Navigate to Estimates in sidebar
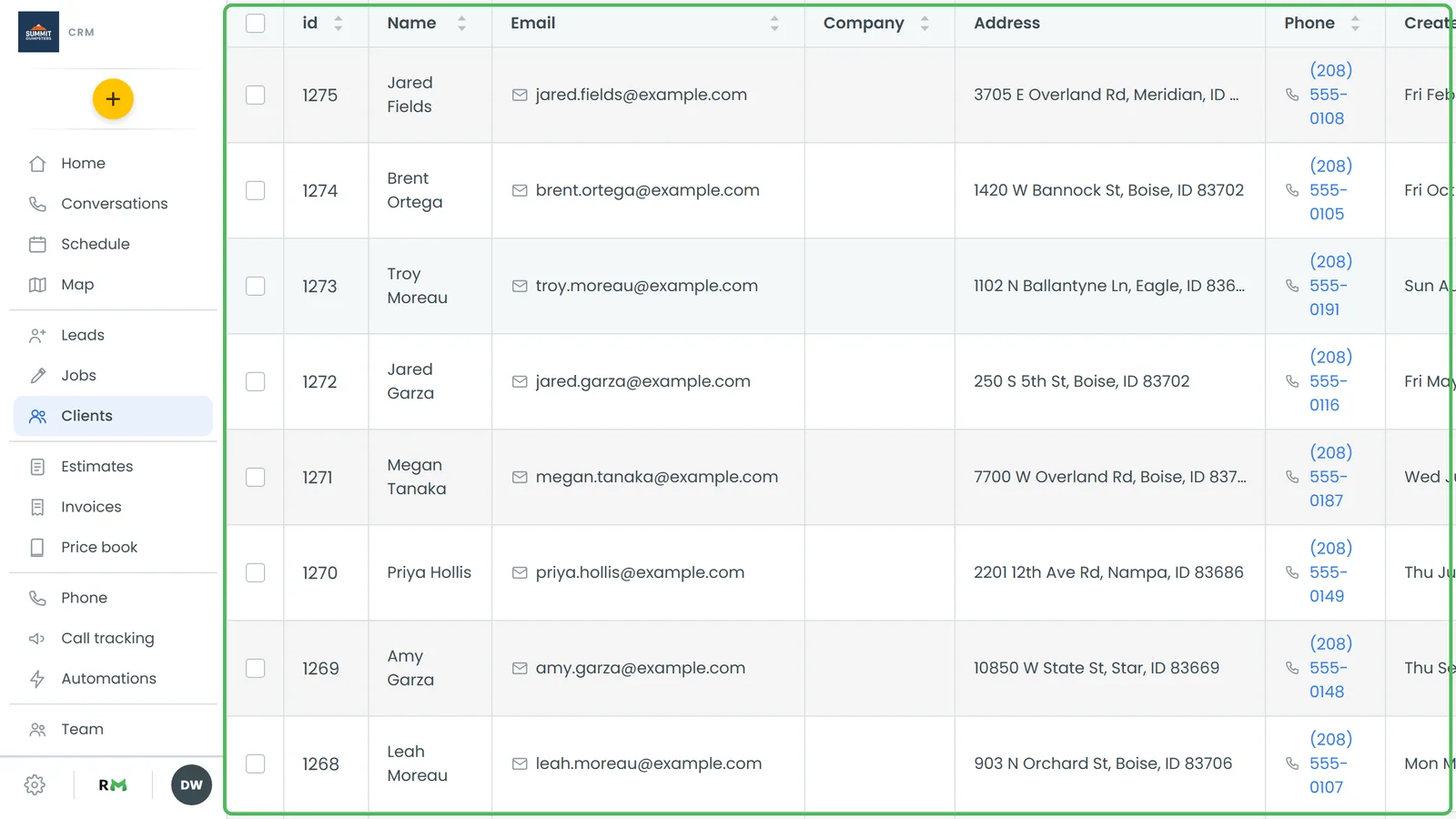 (x=113, y=467)
